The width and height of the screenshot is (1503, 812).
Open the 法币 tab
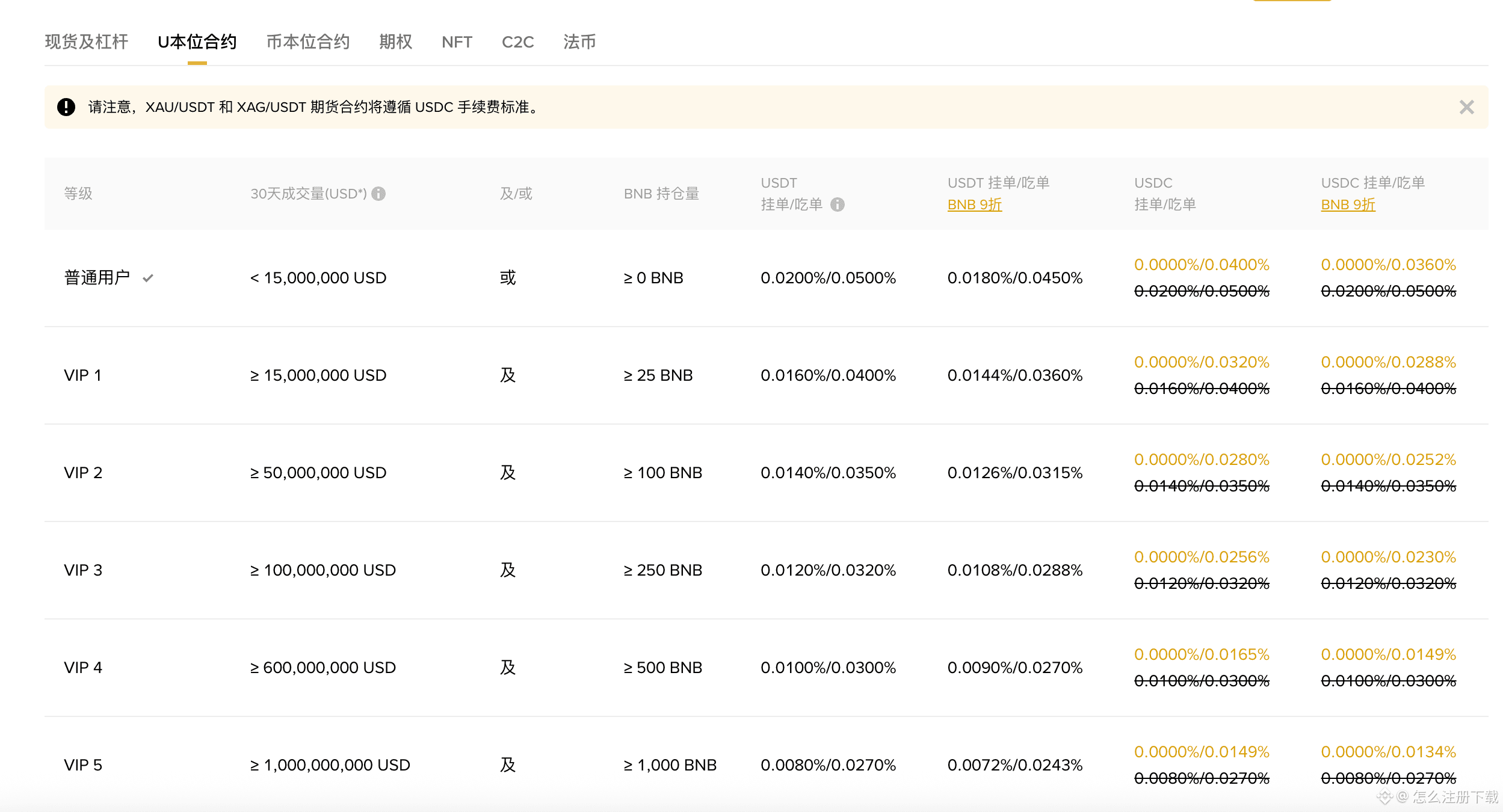[579, 42]
